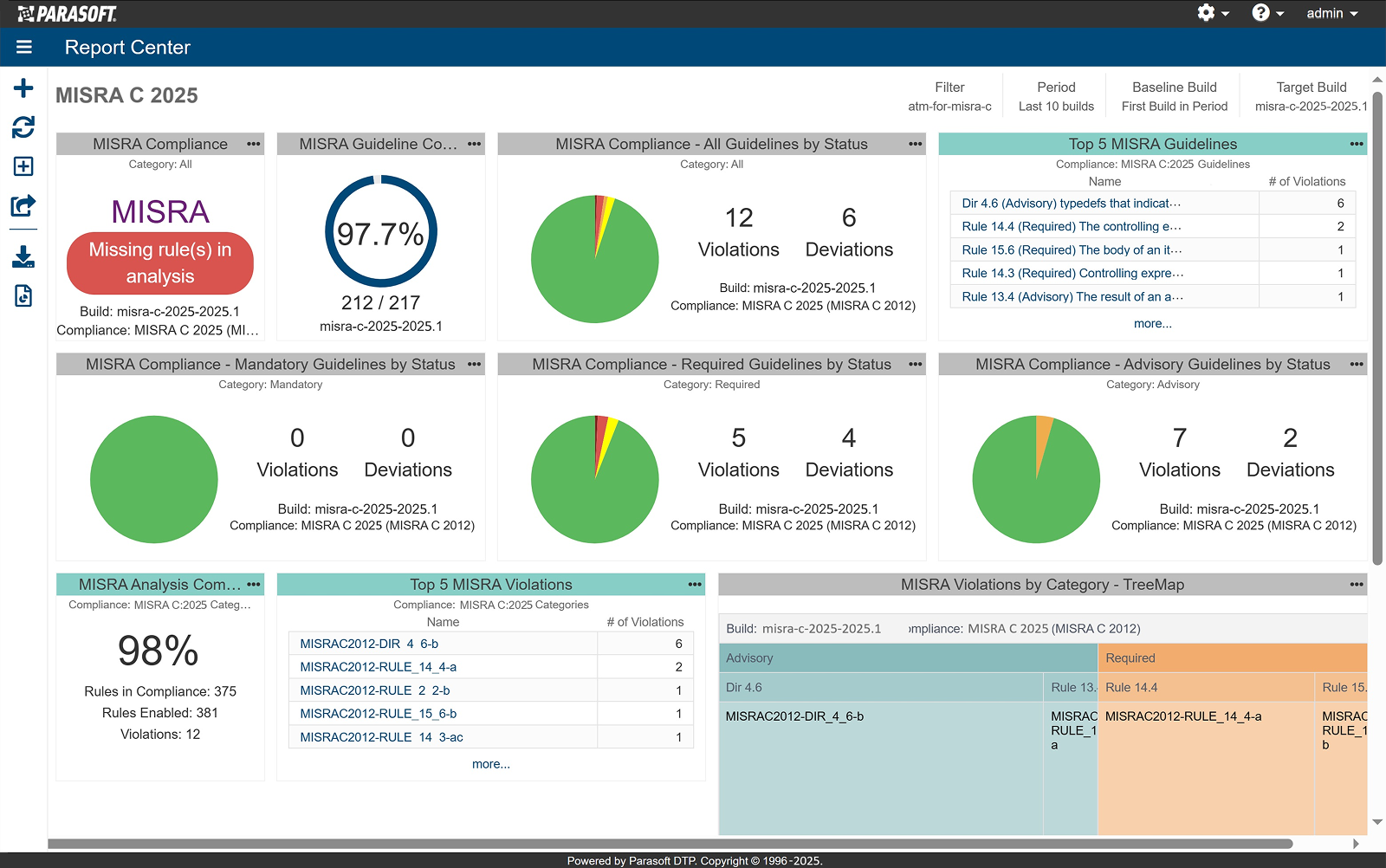Change the Filter atm-for-misra-c setting
The width and height of the screenshot is (1386, 868).
point(949,96)
